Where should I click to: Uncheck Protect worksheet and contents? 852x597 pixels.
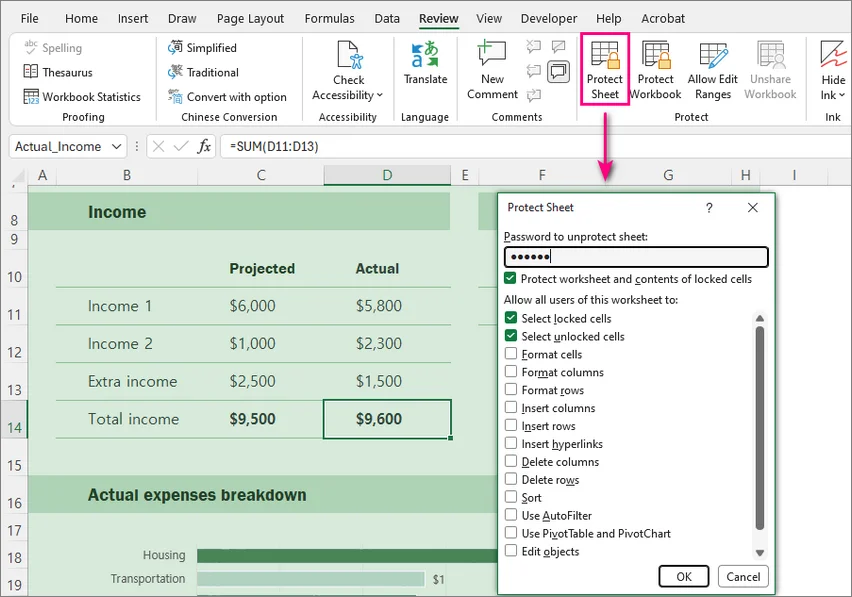[x=510, y=278]
